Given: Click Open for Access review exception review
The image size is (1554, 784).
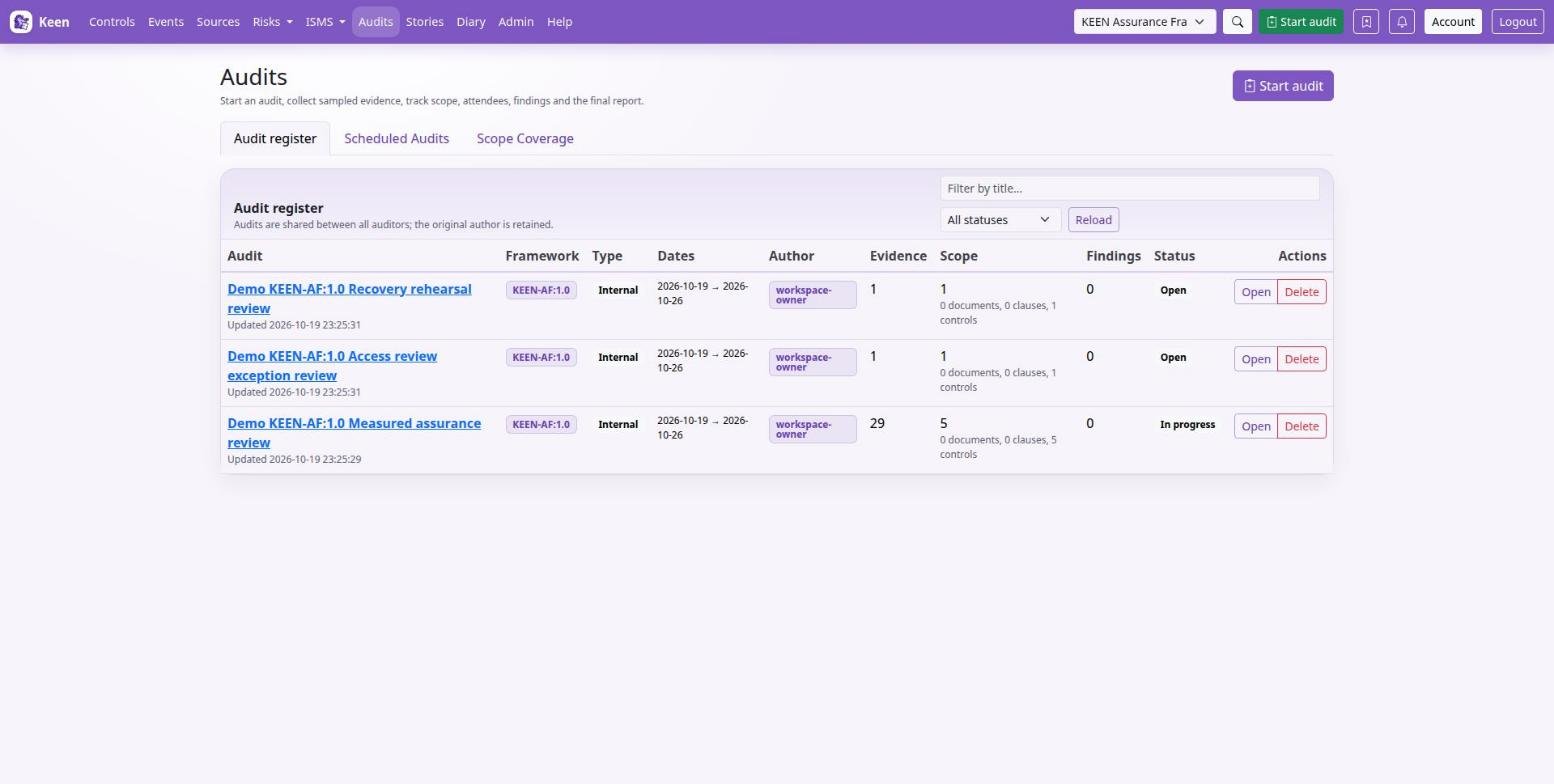Looking at the screenshot, I should click(x=1255, y=359).
